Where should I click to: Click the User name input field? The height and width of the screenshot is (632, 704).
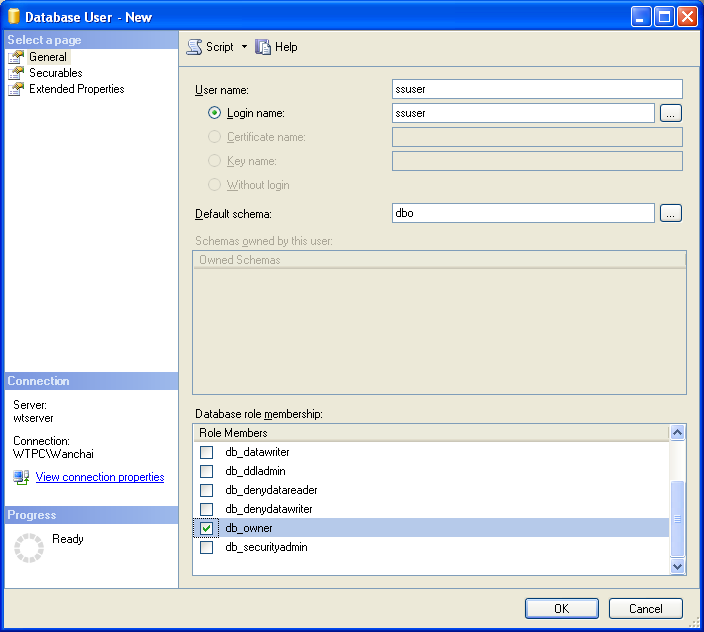pos(537,89)
